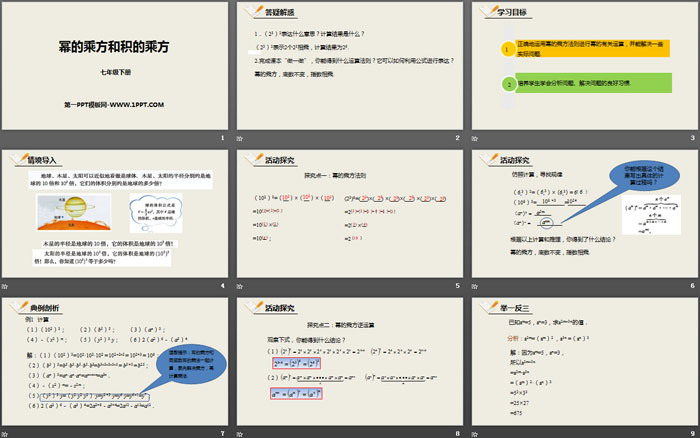
Task: Click animation star icon under slide 3
Action: pos(475,138)
